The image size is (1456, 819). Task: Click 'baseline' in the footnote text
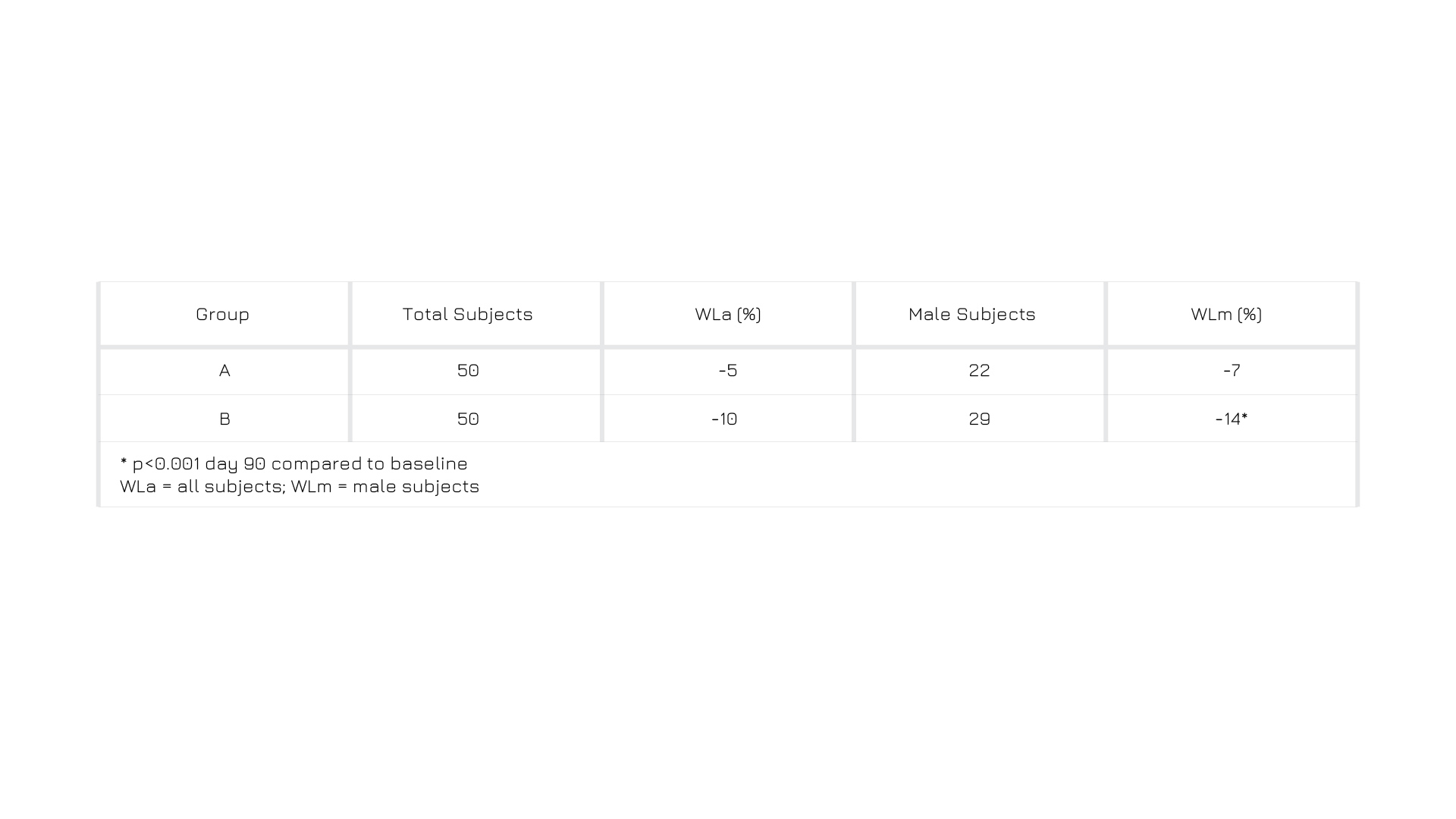[428, 463]
